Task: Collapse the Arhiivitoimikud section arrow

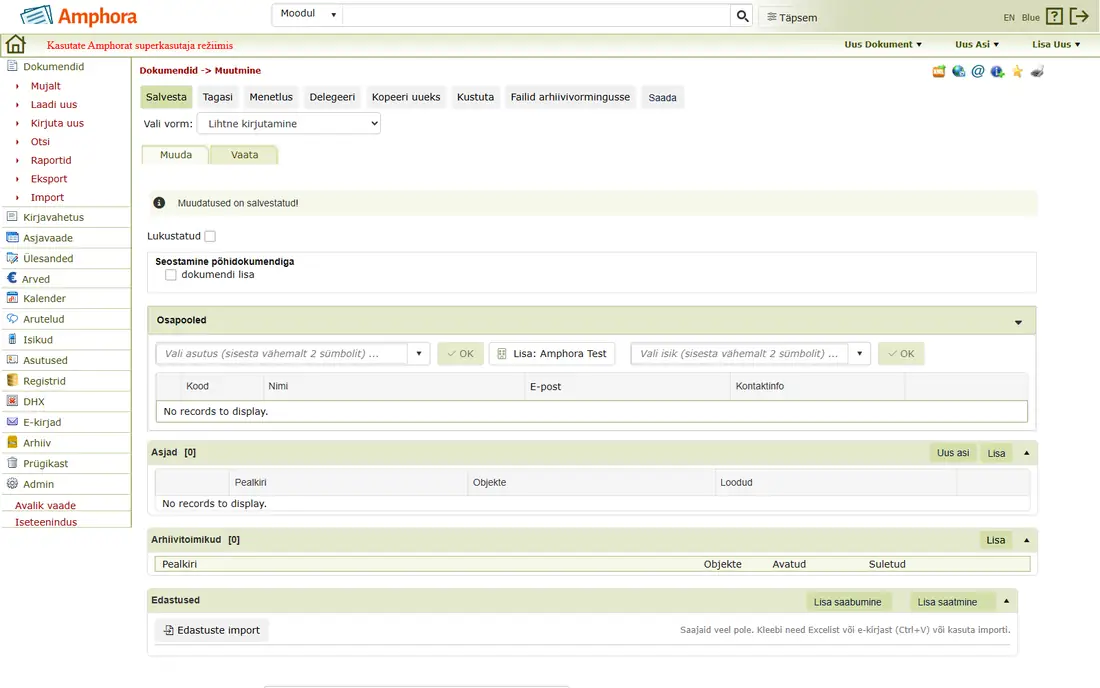Action: (x=1026, y=540)
